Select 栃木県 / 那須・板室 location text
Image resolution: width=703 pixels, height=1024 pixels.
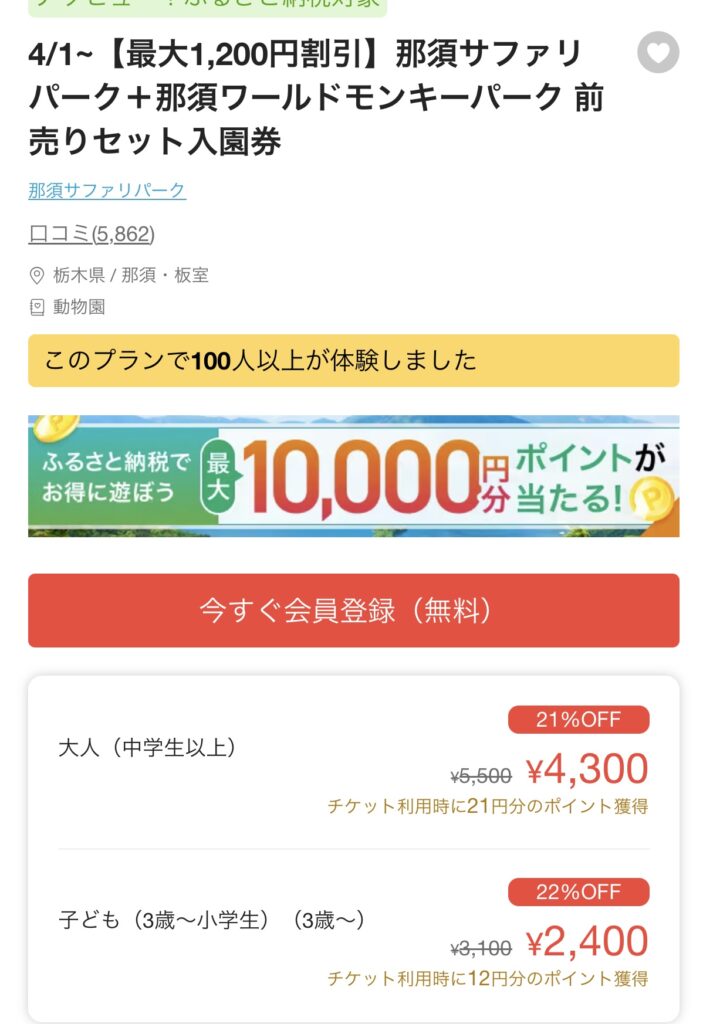tap(131, 275)
